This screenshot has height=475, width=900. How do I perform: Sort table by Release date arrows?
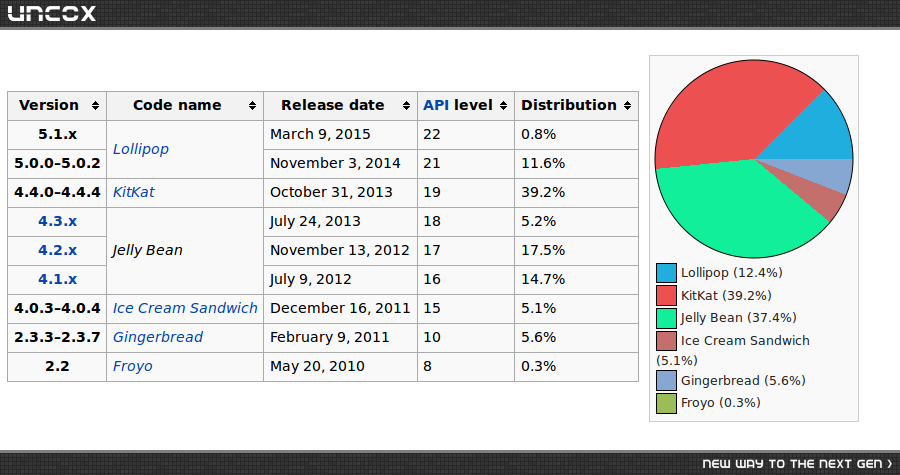click(406, 106)
